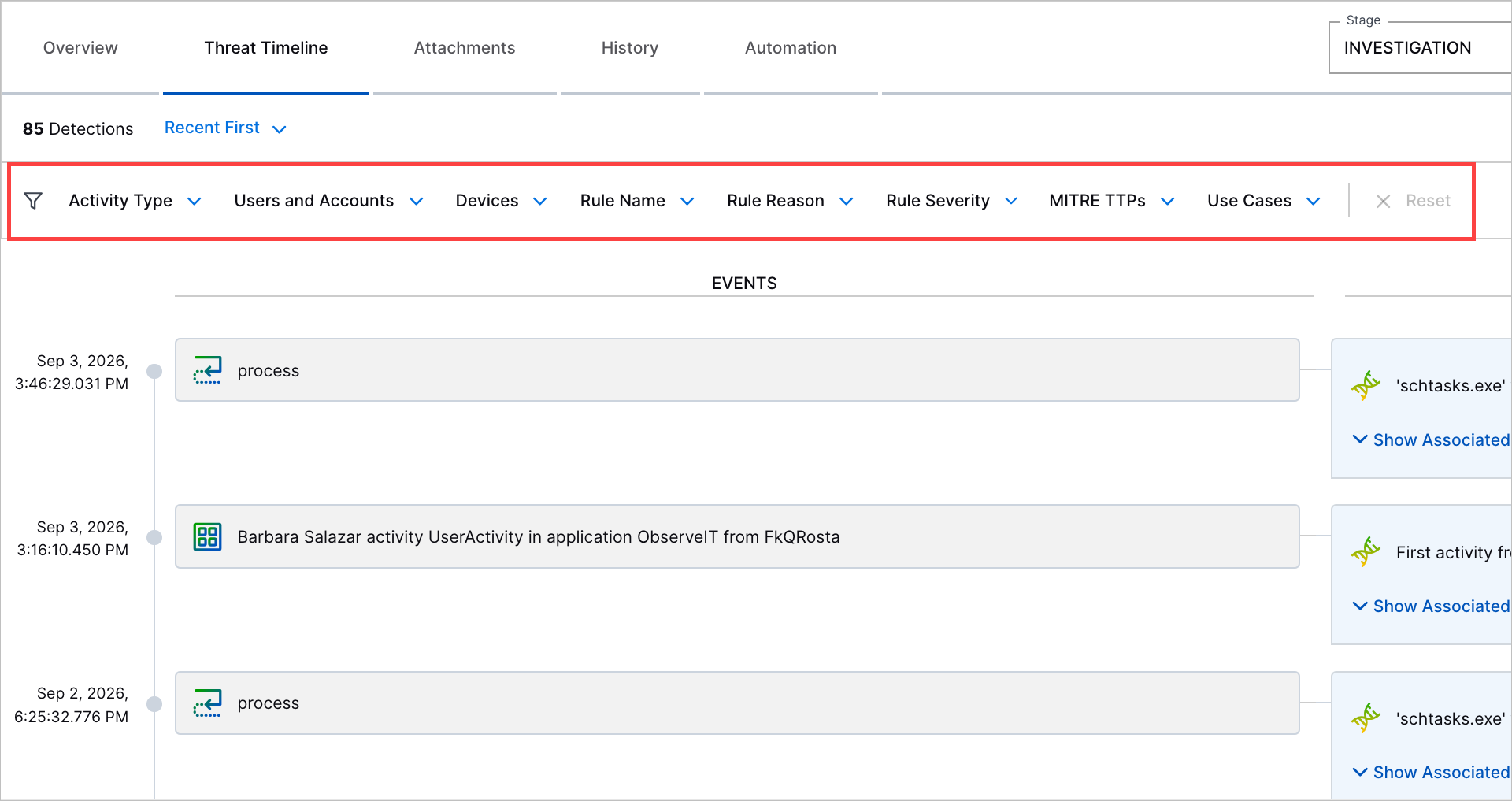
Task: Open the Rule Name filter dropdown
Action: coord(637,201)
